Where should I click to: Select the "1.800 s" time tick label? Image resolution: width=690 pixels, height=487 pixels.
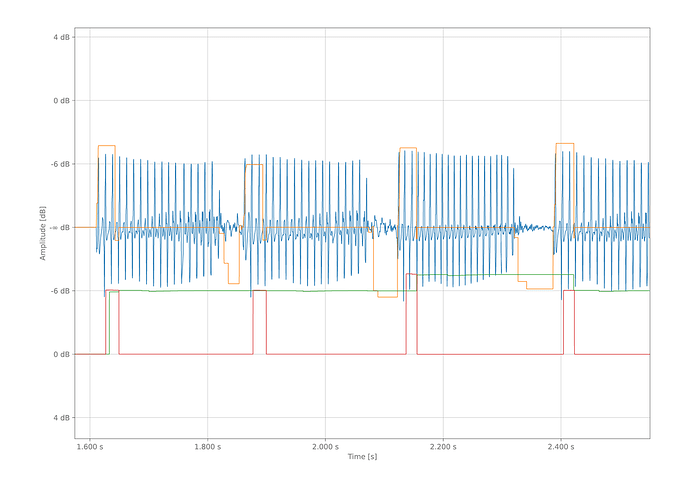point(208,447)
